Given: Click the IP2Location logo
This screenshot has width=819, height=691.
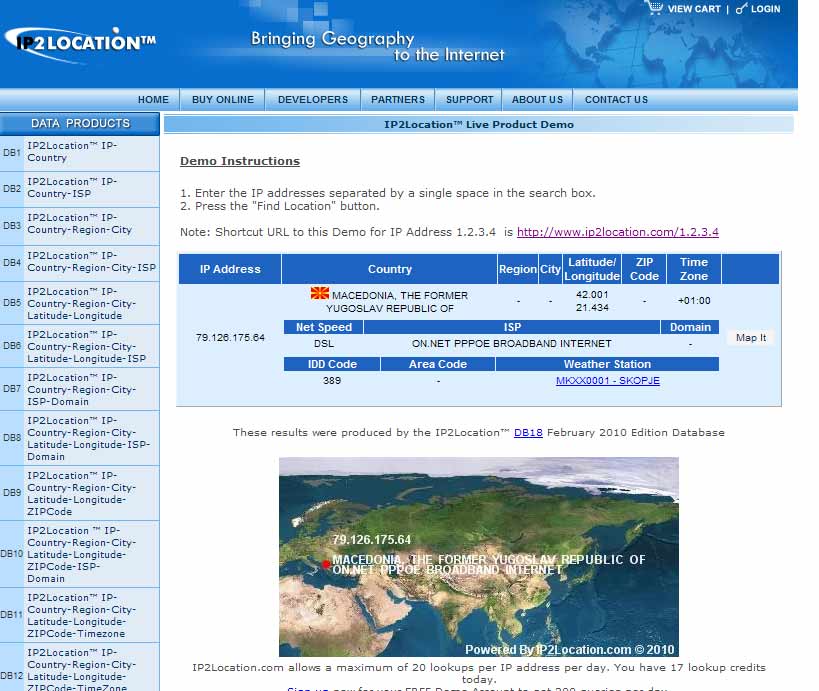Looking at the screenshot, I should [80, 45].
